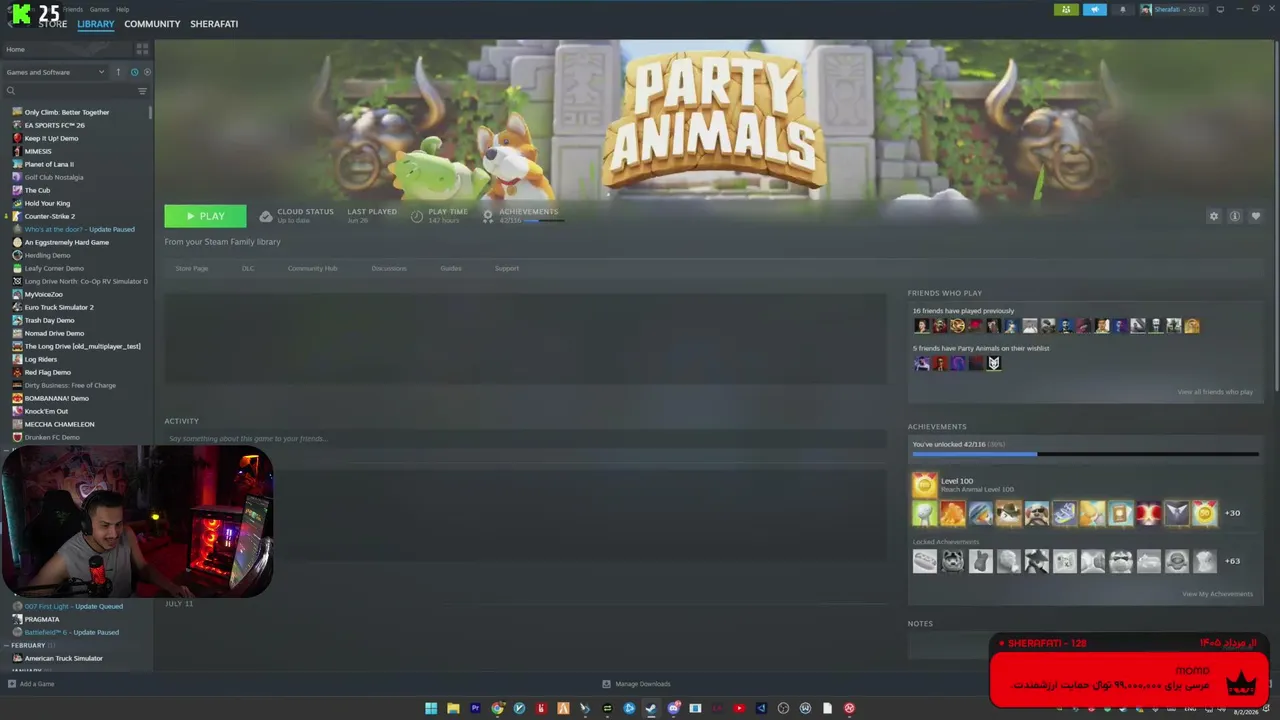Open the Support link
The height and width of the screenshot is (720, 1280).
point(507,268)
